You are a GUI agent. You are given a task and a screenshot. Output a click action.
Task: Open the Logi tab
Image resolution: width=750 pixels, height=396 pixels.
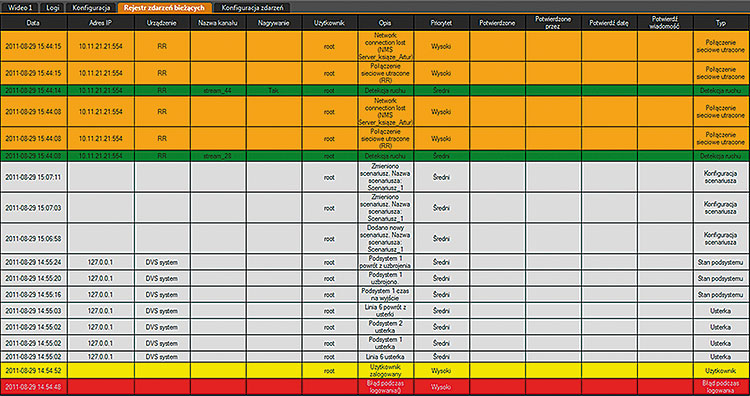tap(53, 8)
